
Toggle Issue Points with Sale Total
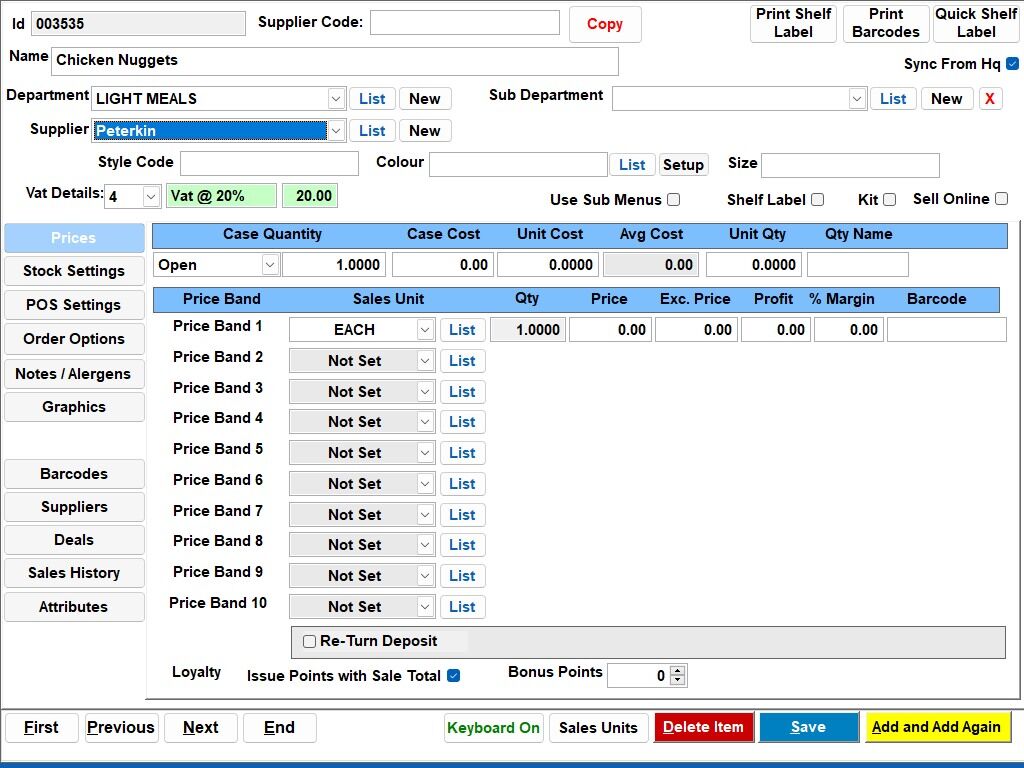(453, 676)
